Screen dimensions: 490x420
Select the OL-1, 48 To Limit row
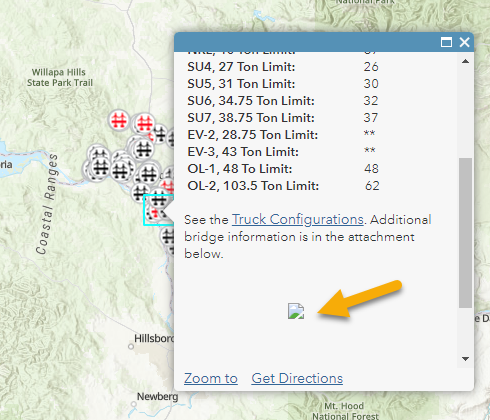283,169
